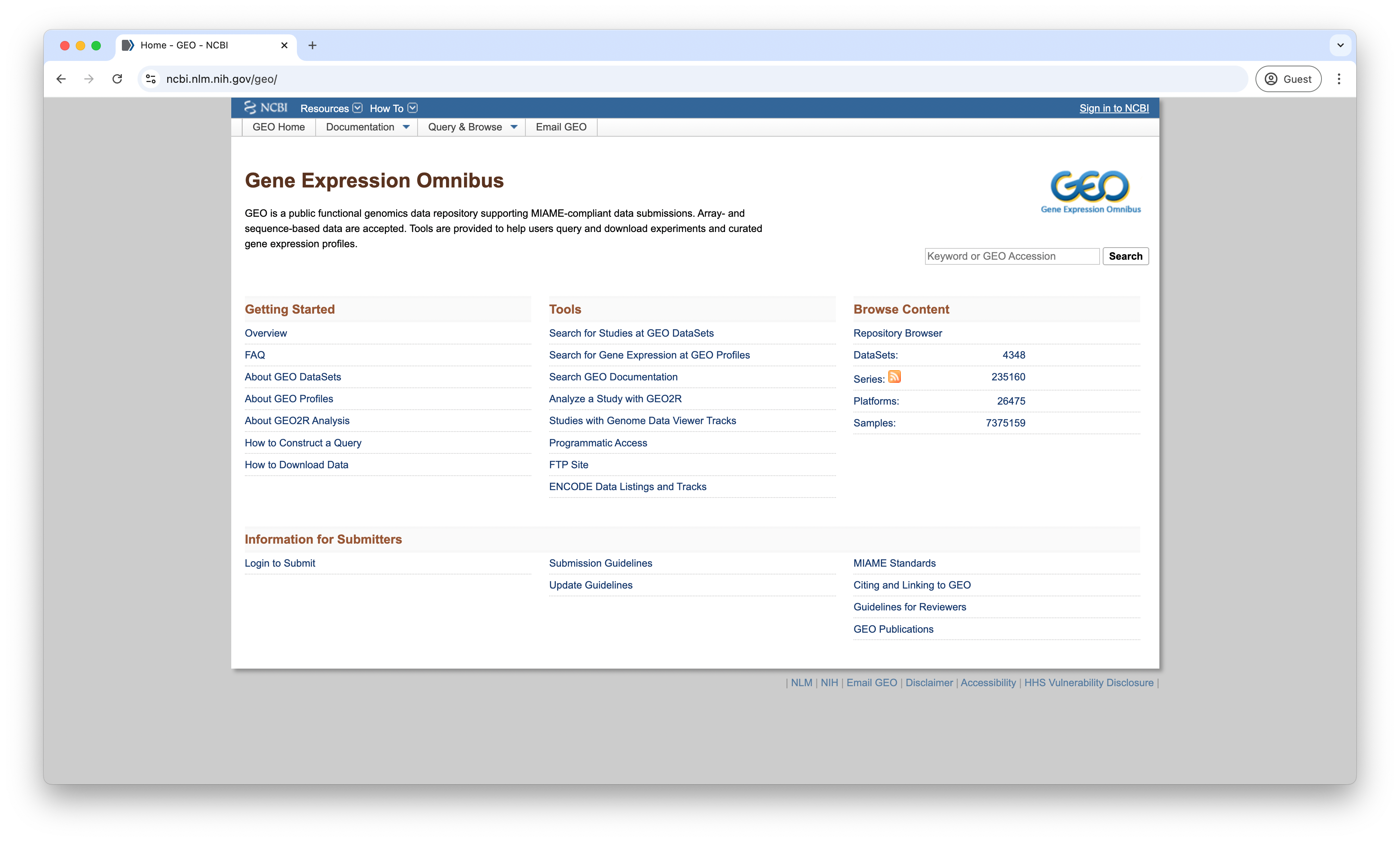Open Chrome three-dot menu
Viewport: 1400px width, 842px height.
point(1339,79)
